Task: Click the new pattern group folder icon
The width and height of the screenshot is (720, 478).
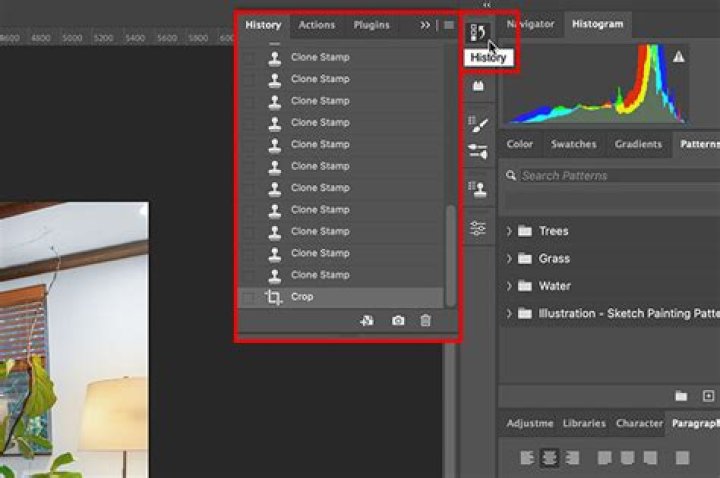Action: [x=681, y=396]
